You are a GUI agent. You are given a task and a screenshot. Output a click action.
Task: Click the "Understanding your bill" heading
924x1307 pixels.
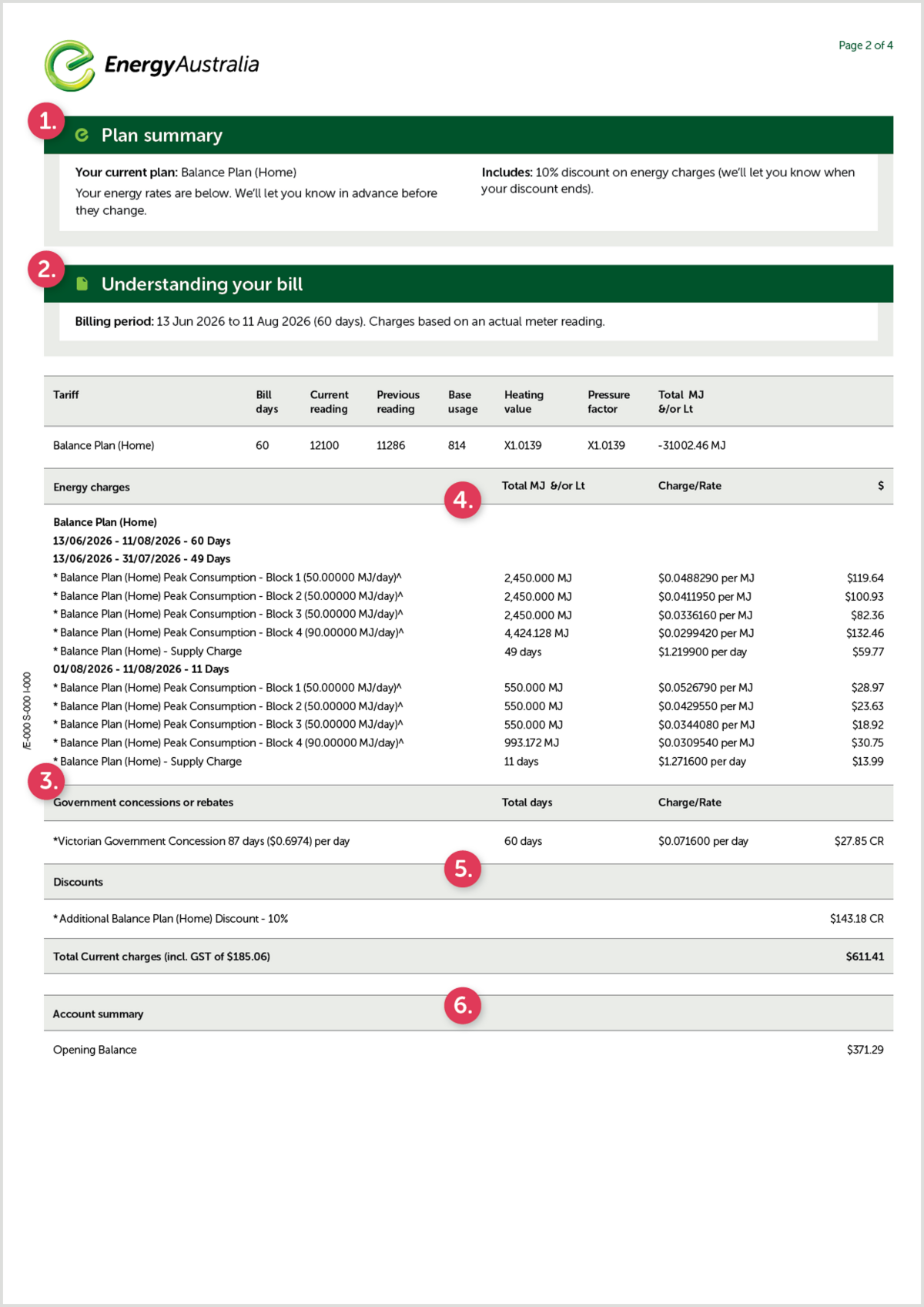pyautogui.click(x=202, y=284)
